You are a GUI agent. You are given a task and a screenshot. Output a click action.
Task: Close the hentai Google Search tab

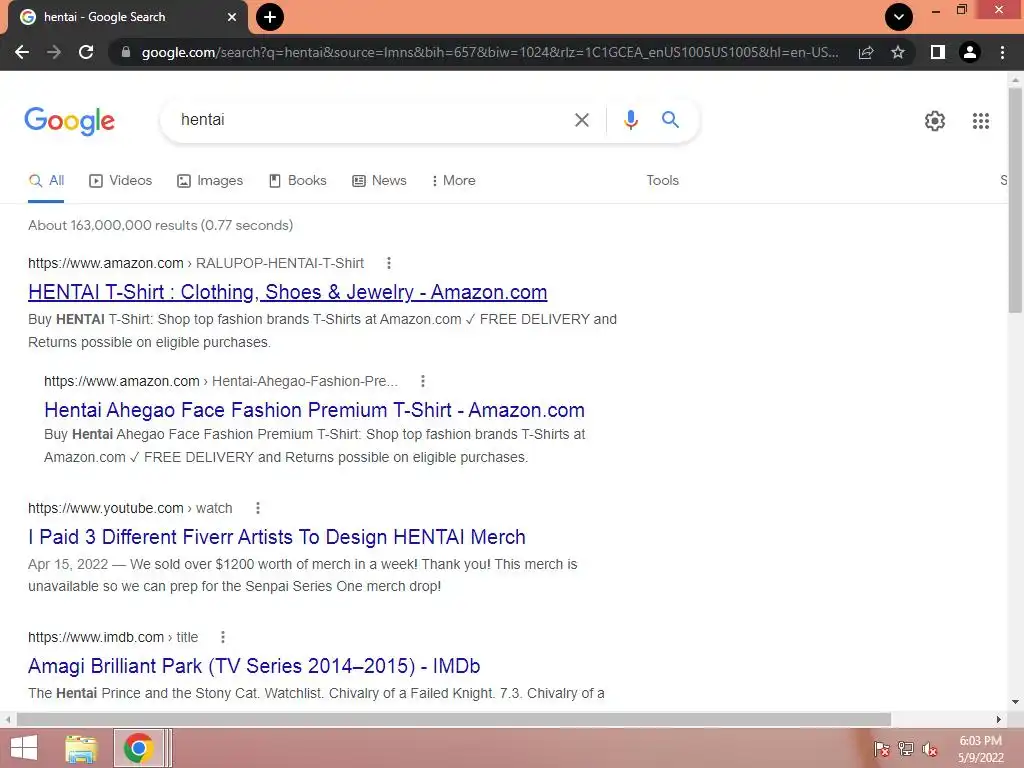tap(232, 17)
